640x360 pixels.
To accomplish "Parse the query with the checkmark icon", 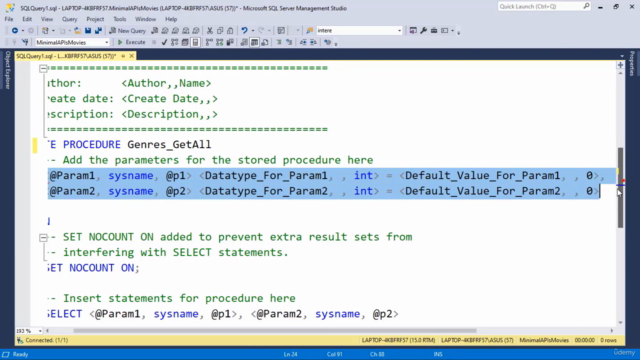I will 164,42.
